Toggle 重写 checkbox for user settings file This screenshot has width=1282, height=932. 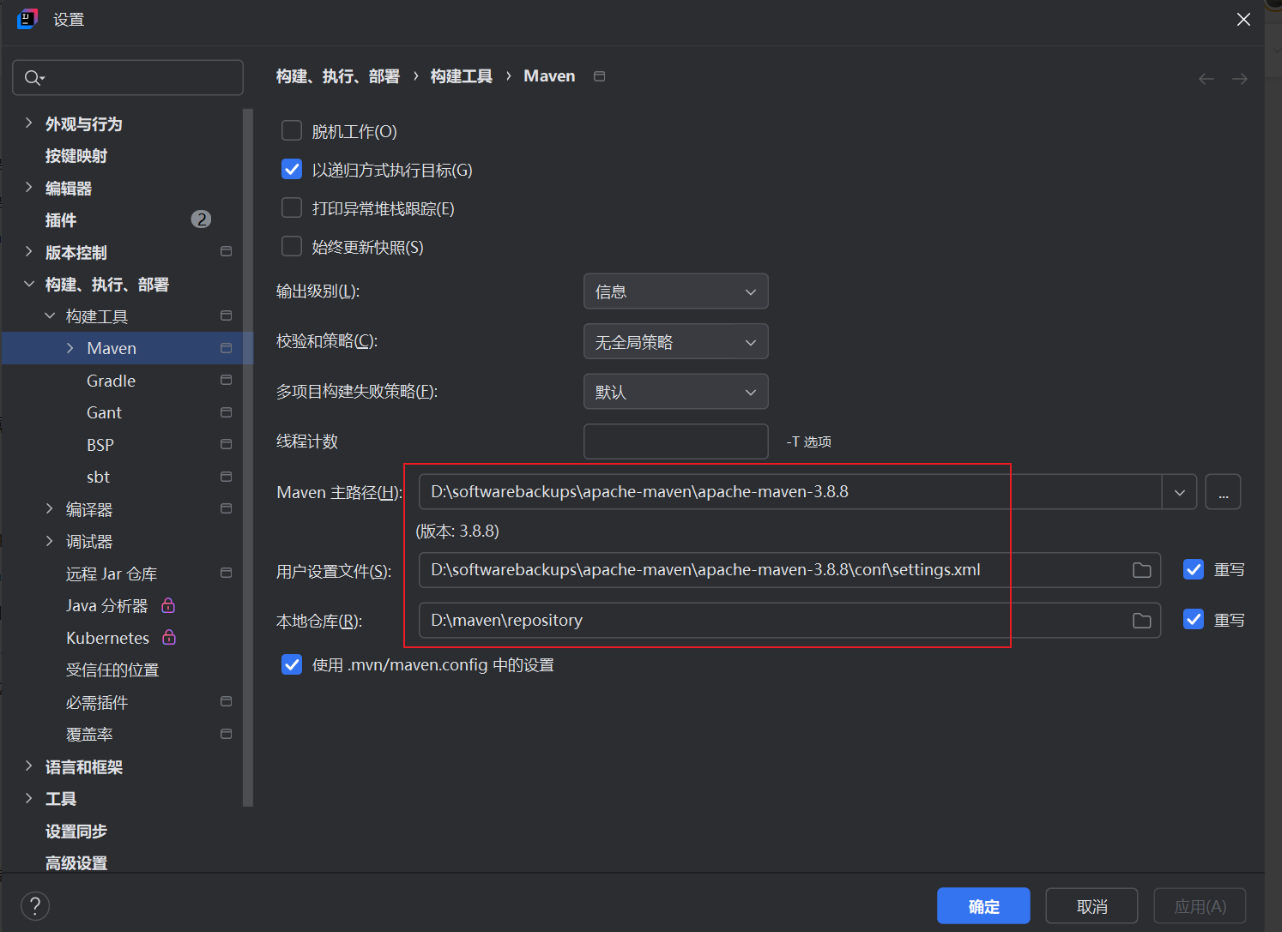point(1193,569)
